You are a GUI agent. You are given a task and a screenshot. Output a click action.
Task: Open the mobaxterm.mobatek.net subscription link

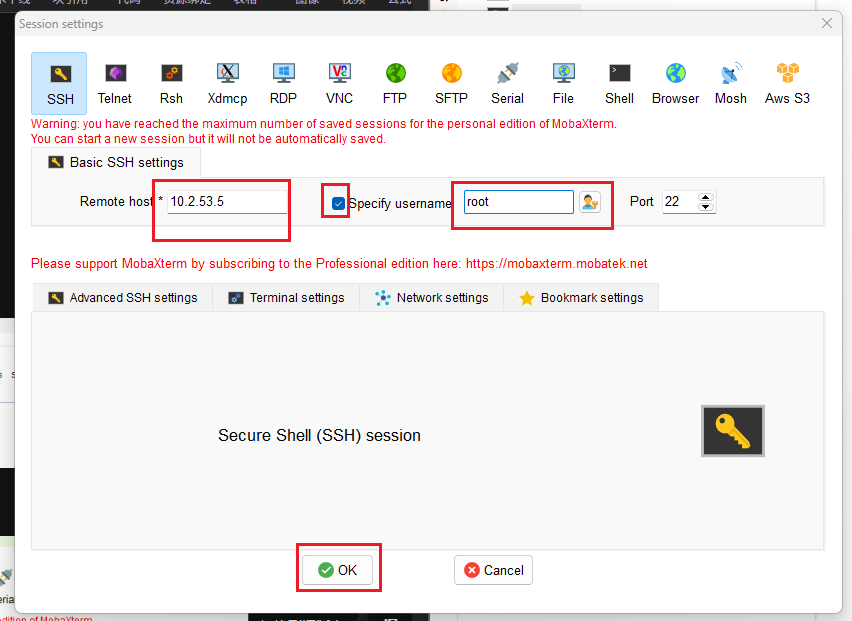(x=556, y=264)
